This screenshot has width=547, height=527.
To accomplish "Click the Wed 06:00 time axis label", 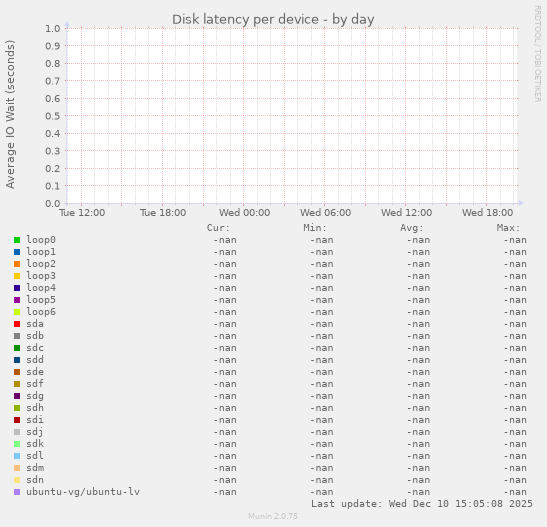I will [325, 213].
